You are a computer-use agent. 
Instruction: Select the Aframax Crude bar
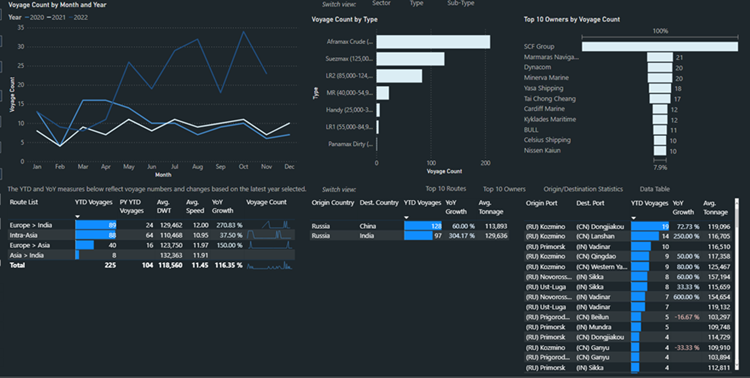(433, 42)
